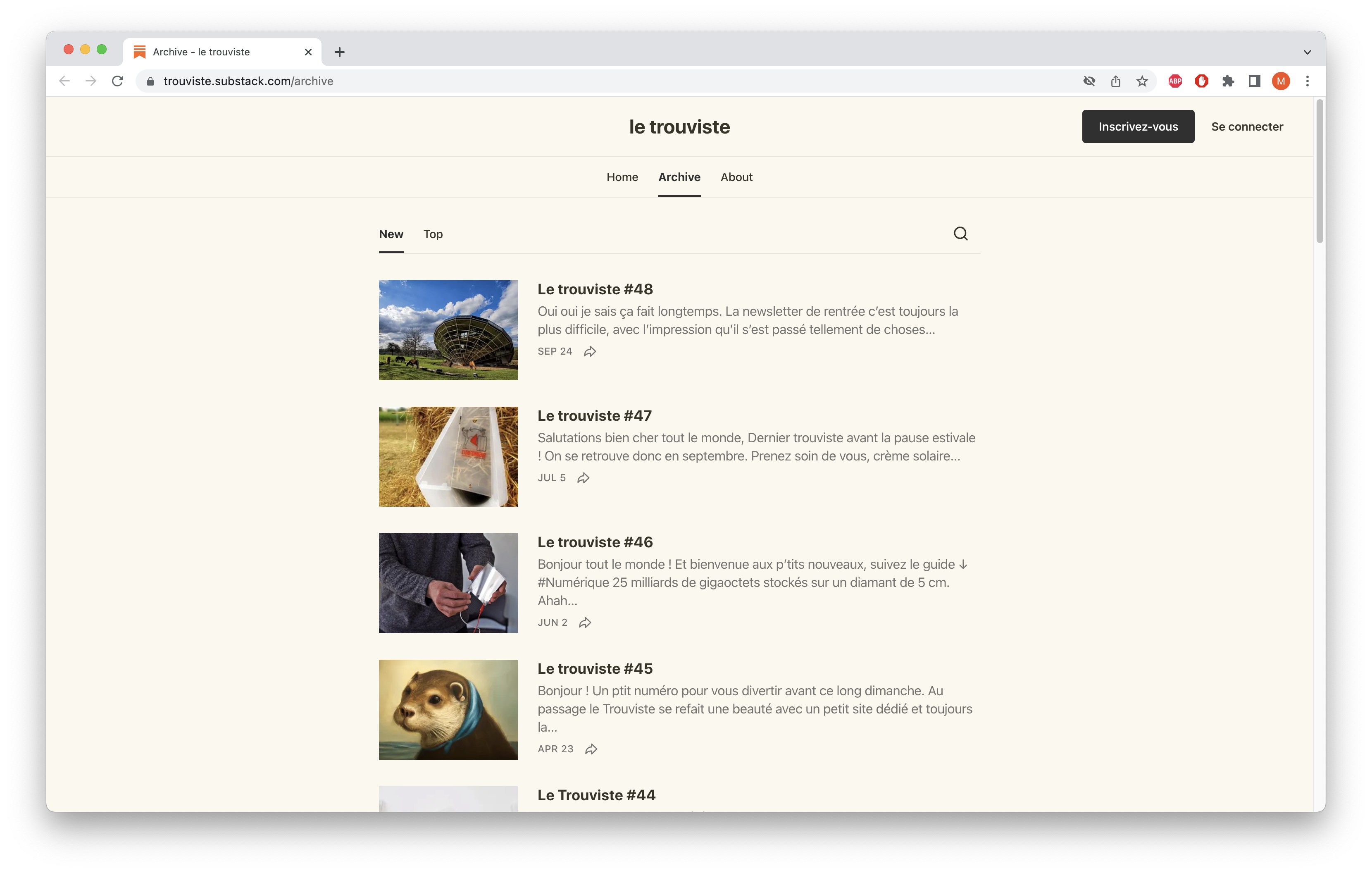The height and width of the screenshot is (873, 1372).
Task: Share Le trouviste #46 via arrow icon
Action: click(585, 623)
